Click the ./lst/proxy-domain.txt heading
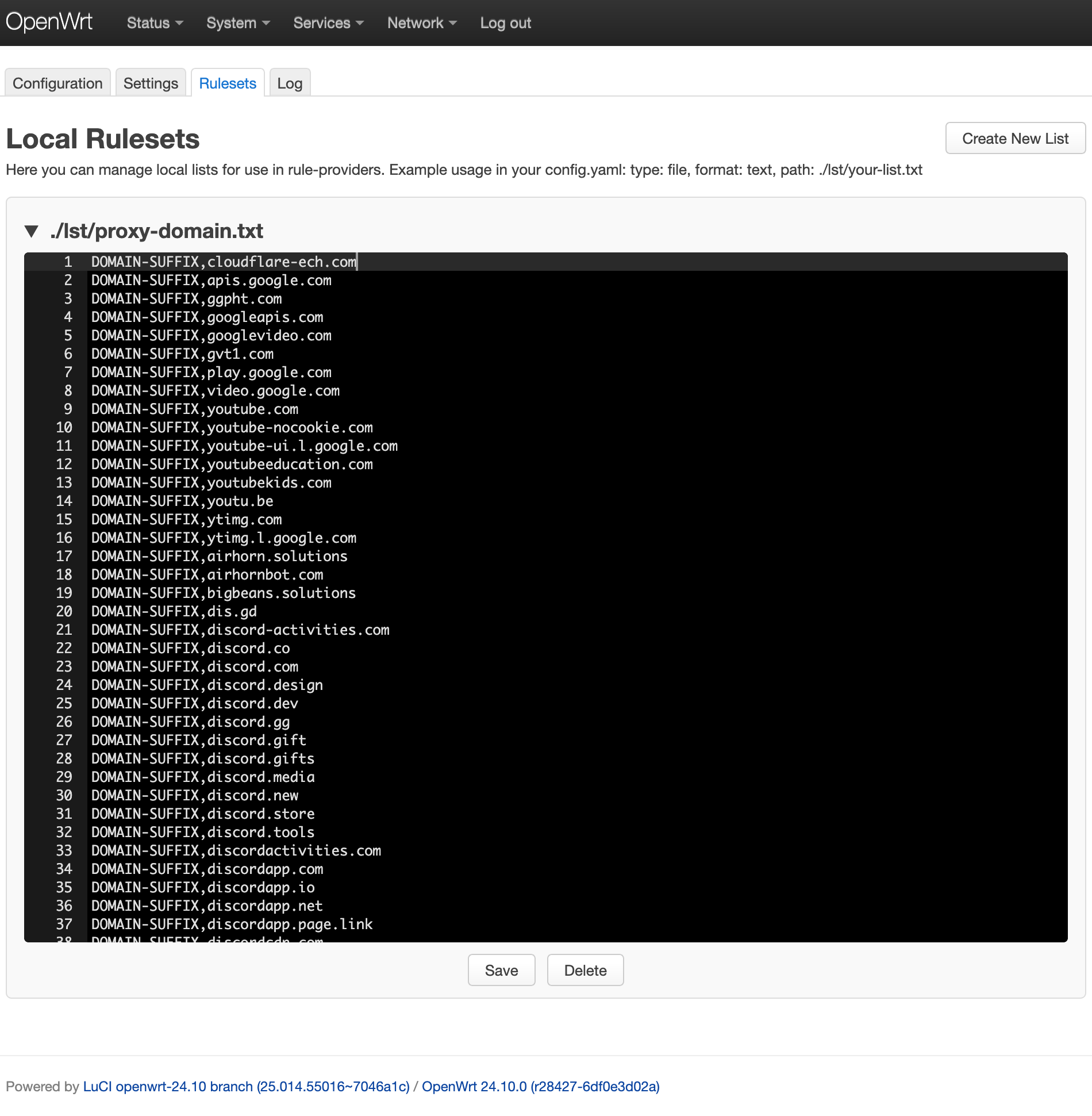The image size is (1092, 1116). [x=157, y=231]
